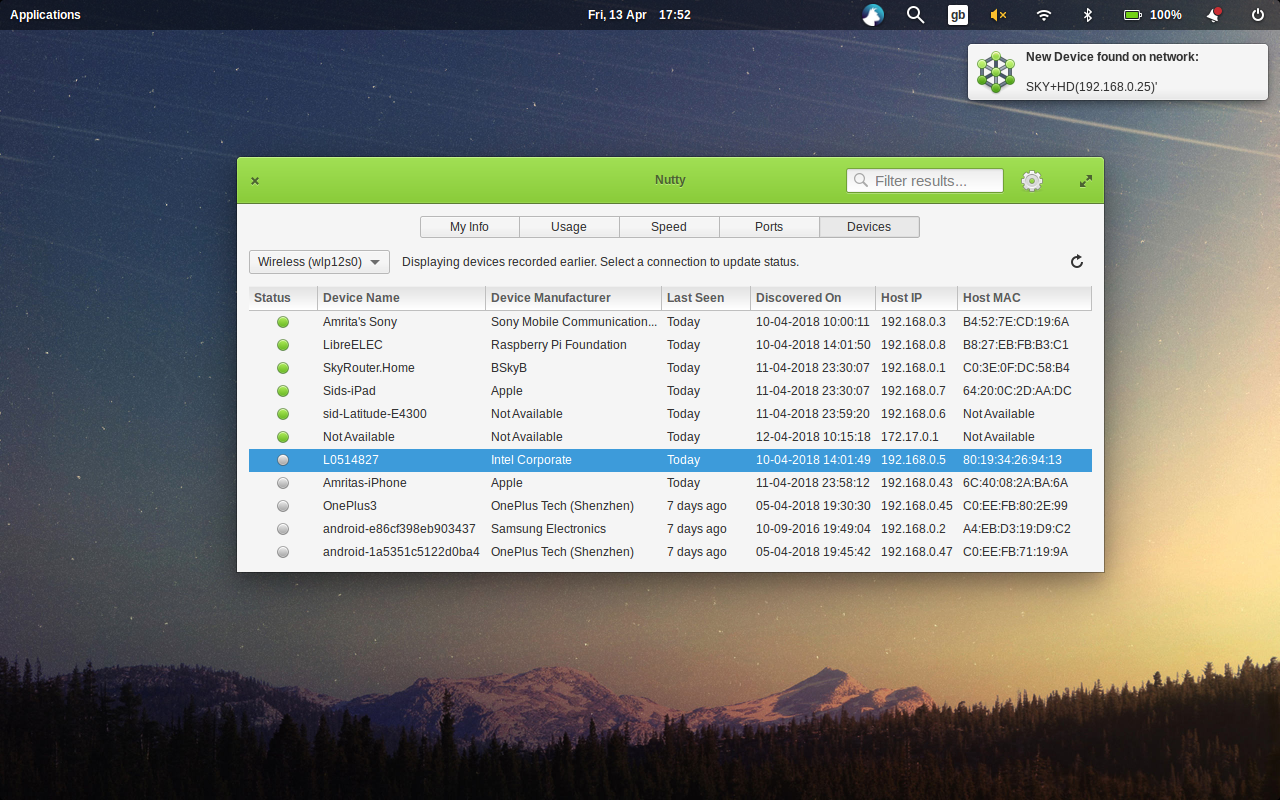Click gray status dot for L0514827
This screenshot has height=800, width=1280.
[x=283, y=460]
